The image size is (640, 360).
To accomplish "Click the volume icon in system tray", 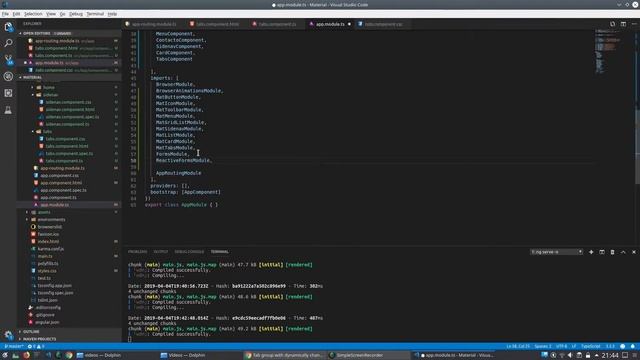I will point(570,356).
